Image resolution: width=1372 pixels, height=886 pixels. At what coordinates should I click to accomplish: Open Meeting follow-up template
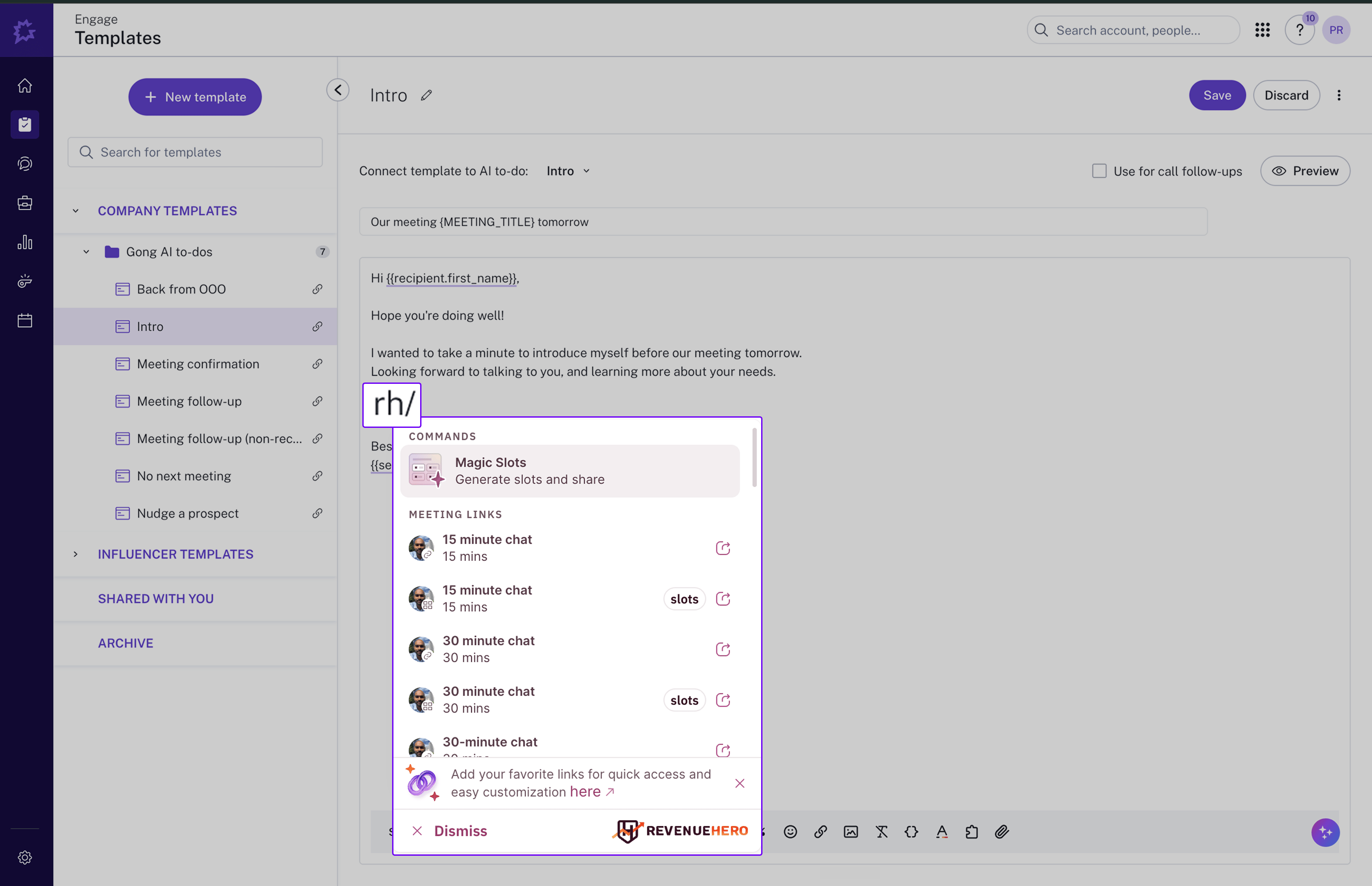pos(196,401)
